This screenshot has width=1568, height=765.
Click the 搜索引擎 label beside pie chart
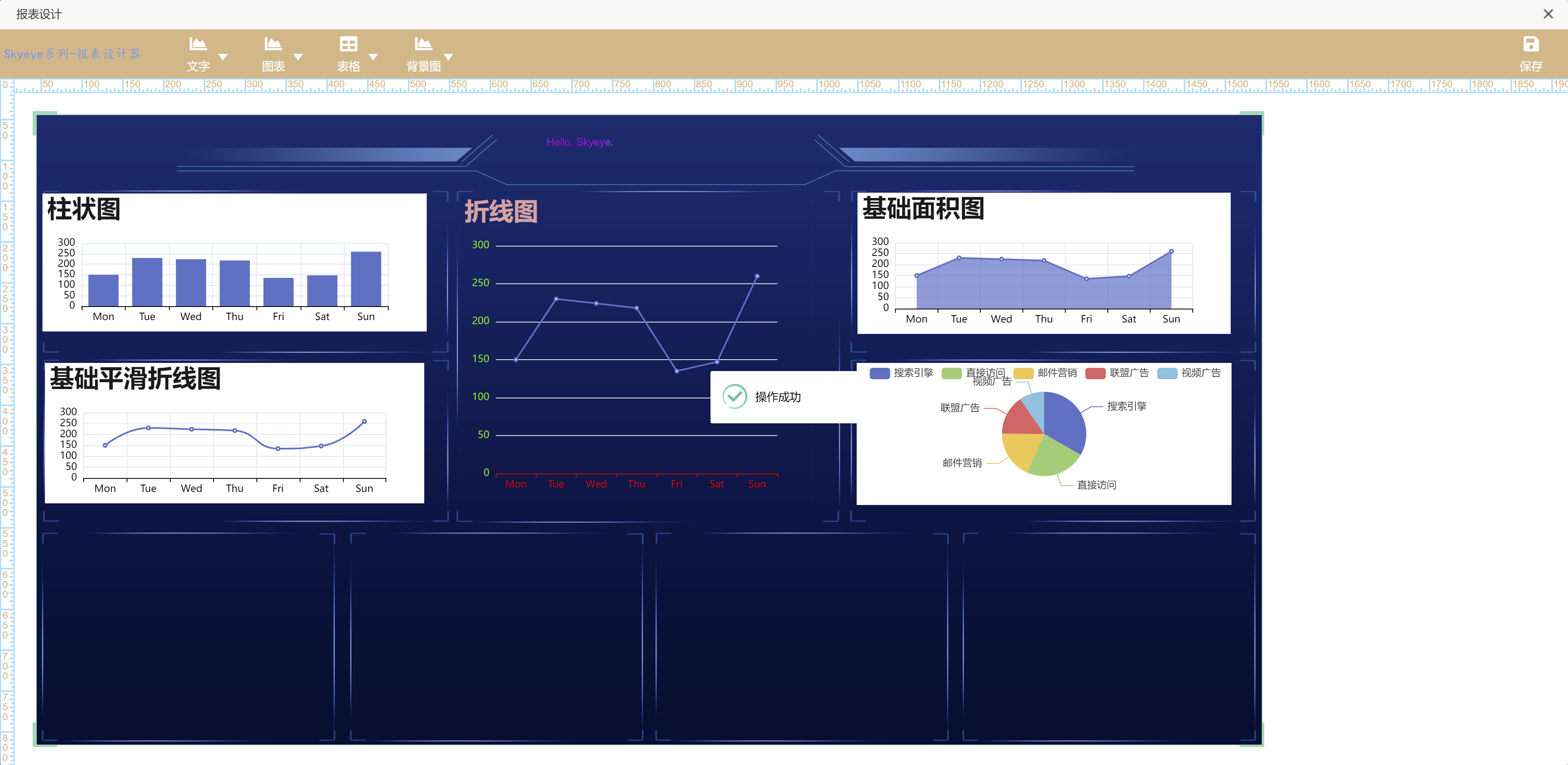tap(1127, 406)
